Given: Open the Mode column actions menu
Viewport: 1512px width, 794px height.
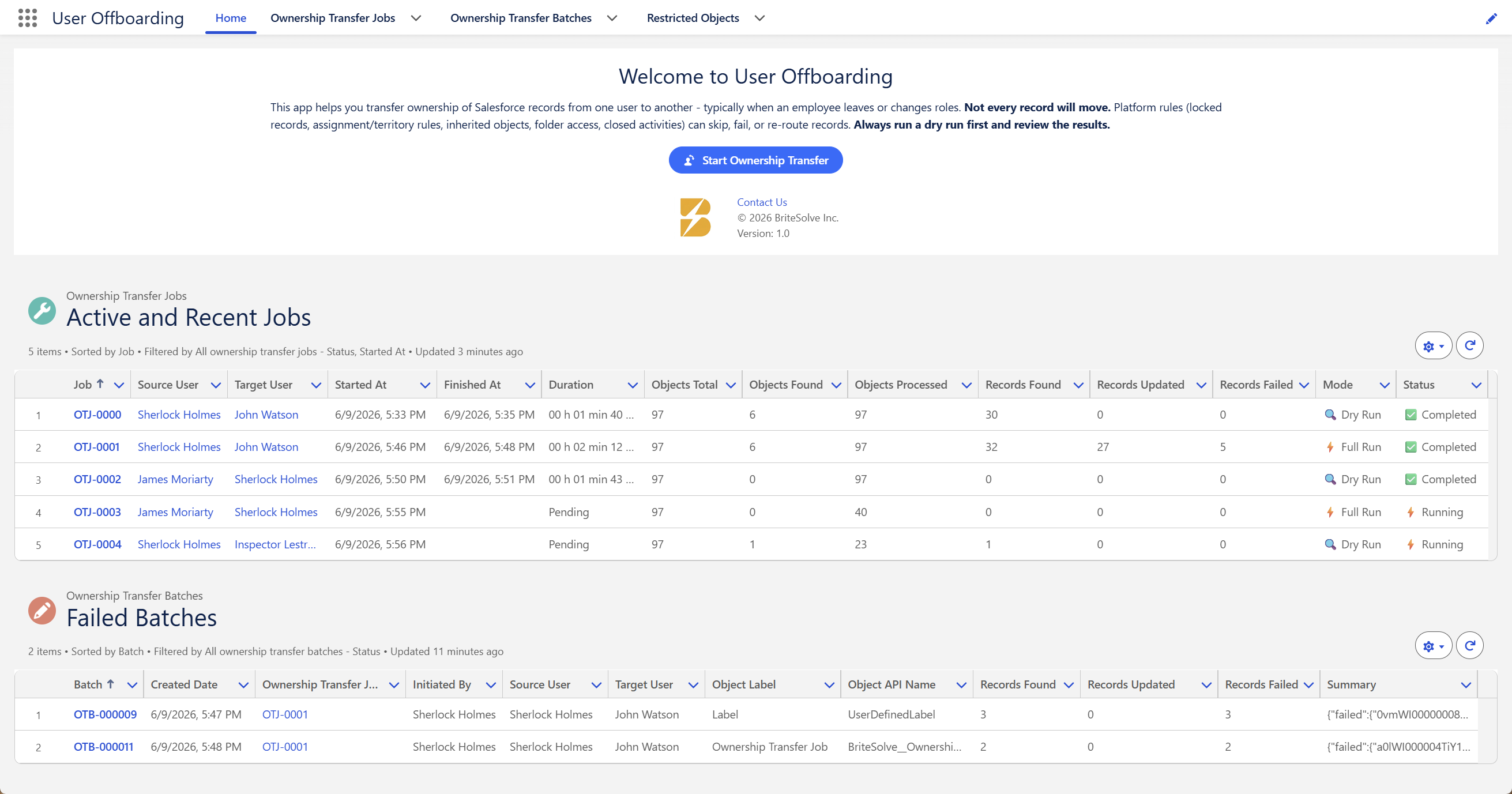Looking at the screenshot, I should point(1384,385).
